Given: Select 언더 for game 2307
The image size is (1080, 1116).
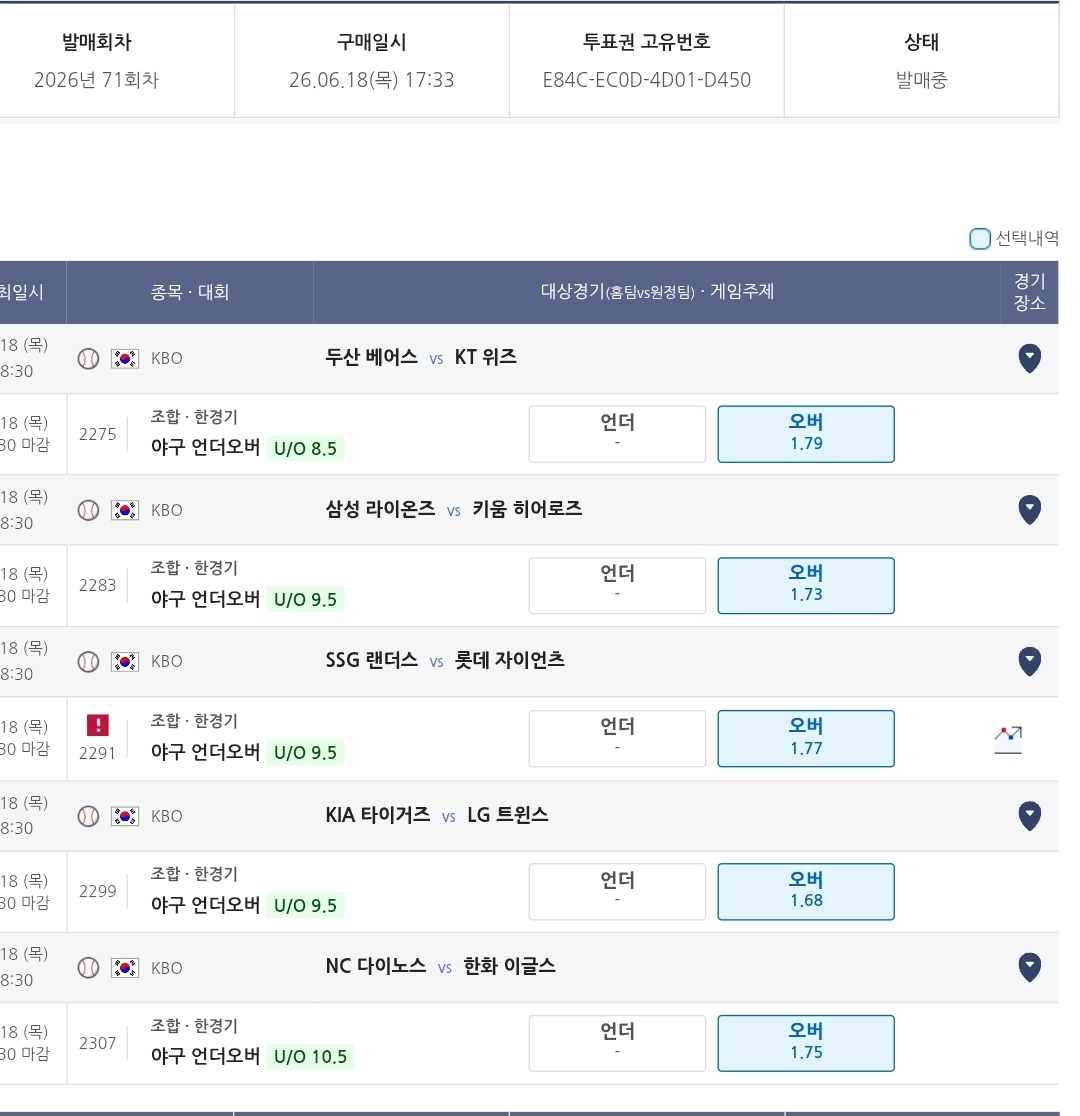Looking at the screenshot, I should pos(617,1043).
